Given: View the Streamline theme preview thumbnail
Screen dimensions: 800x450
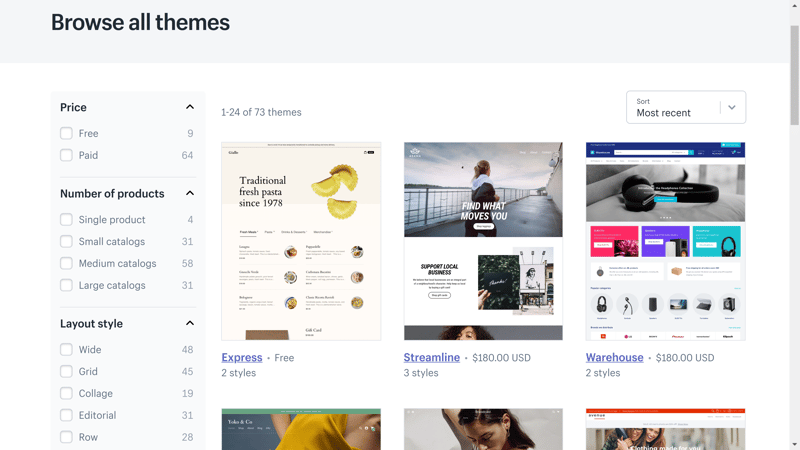Looking at the screenshot, I should [483, 241].
